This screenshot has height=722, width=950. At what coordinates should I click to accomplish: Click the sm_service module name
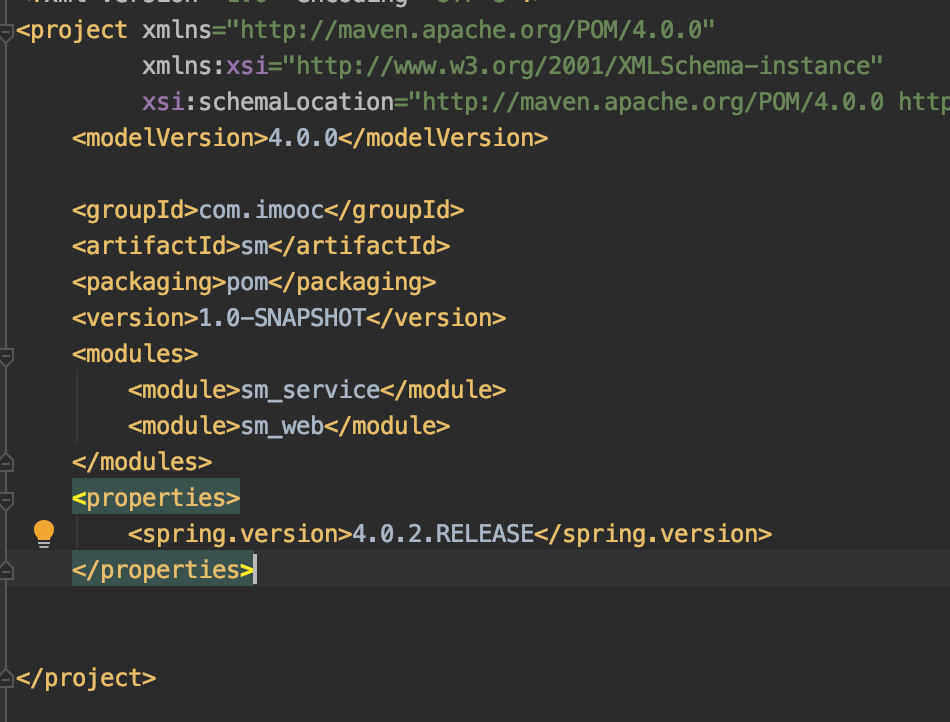pos(310,390)
